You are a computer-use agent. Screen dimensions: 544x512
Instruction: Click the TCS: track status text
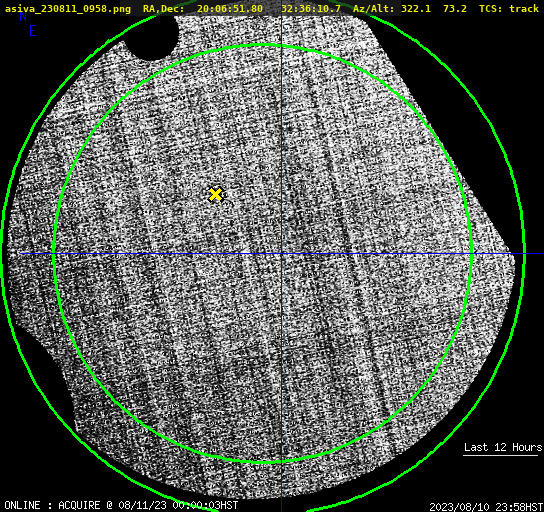pos(509,8)
